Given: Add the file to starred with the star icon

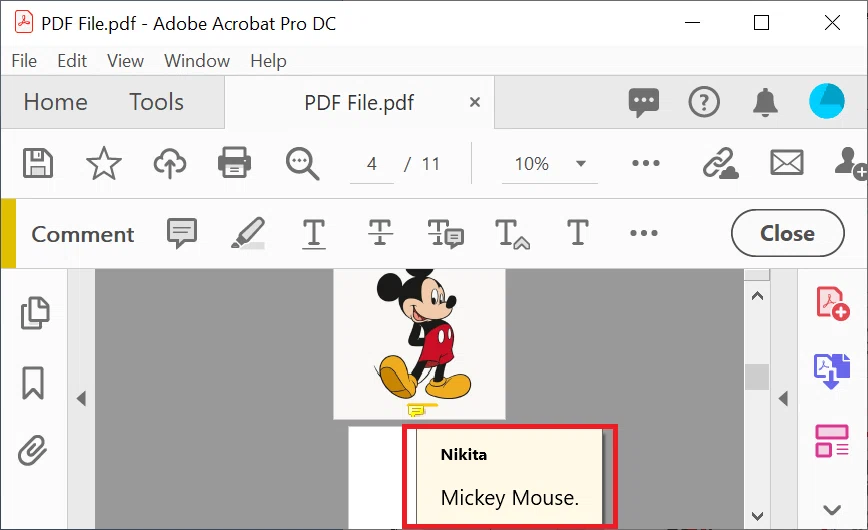Looking at the screenshot, I should point(104,163).
